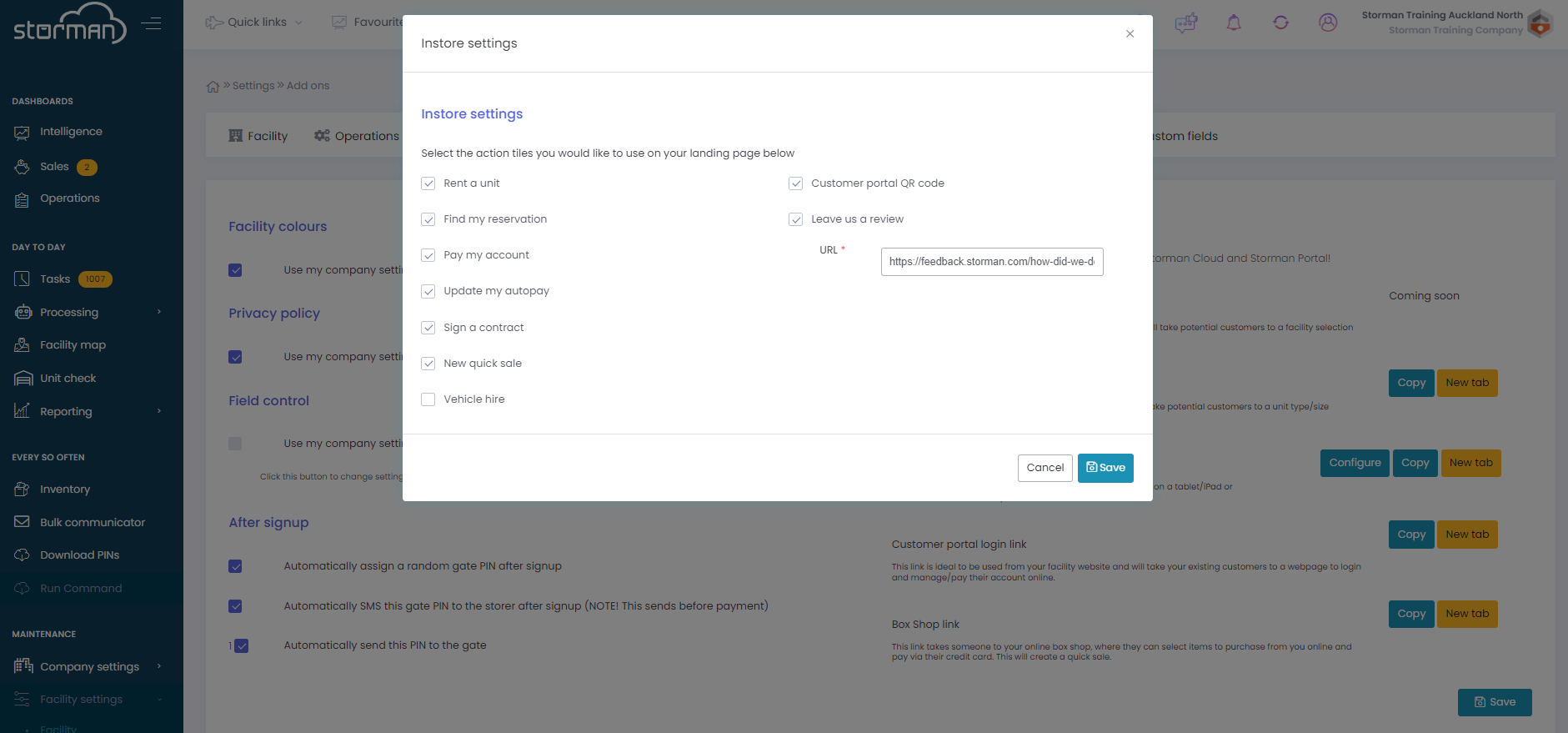Image resolution: width=1568 pixels, height=733 pixels.
Task: Click the home breadcrumb icon
Action: (x=213, y=86)
